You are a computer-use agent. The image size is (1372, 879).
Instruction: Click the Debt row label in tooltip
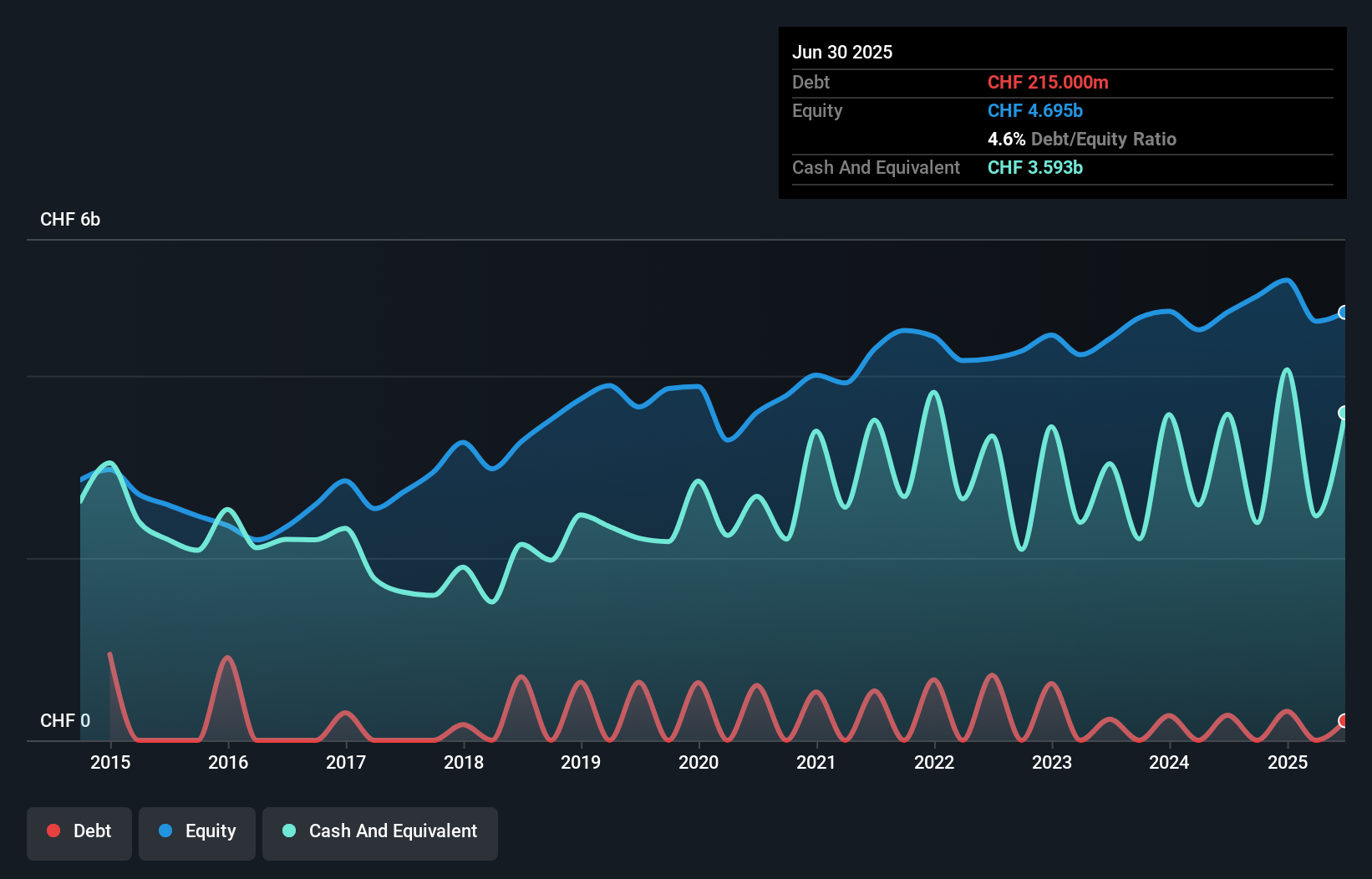point(810,82)
